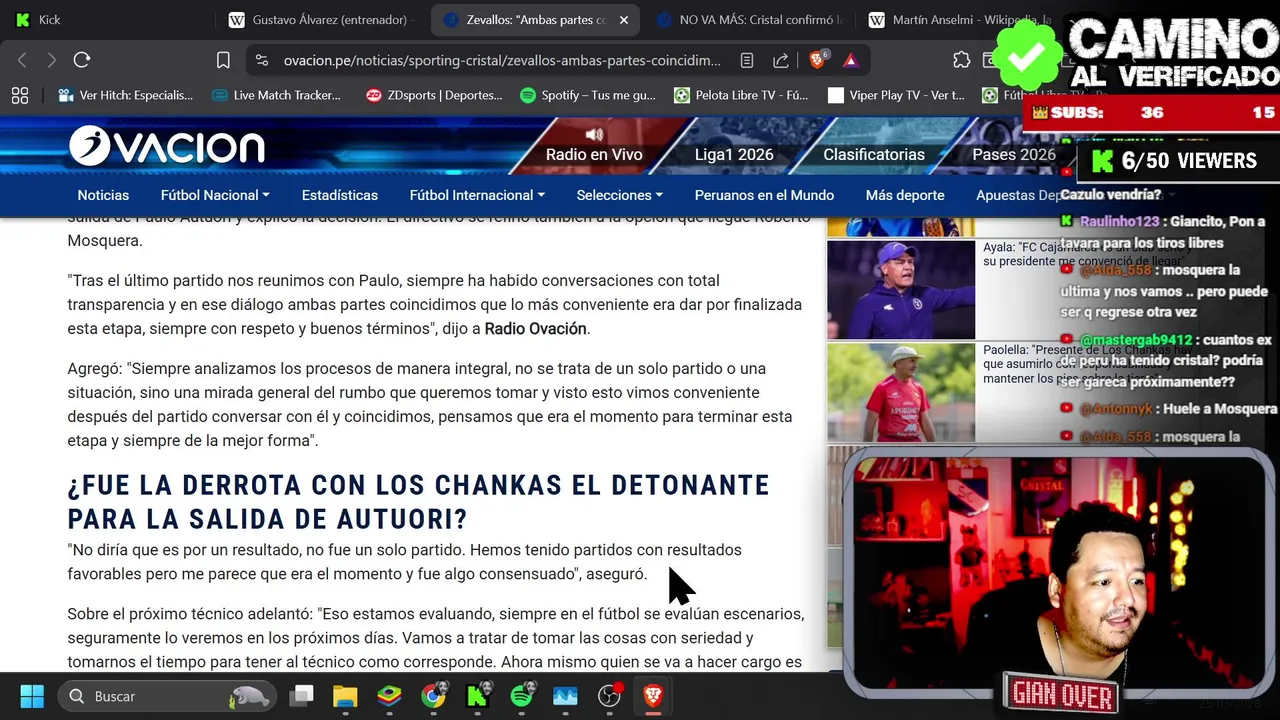This screenshot has width=1280, height=720.
Task: Open the Live Match Tracker bookmark
Action: [x=277, y=95]
